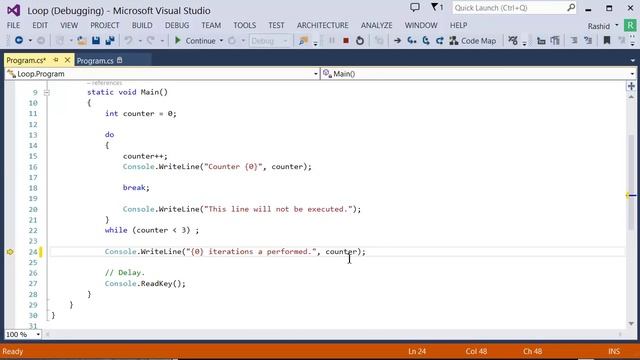Click the Open File folder icon

tap(82, 40)
